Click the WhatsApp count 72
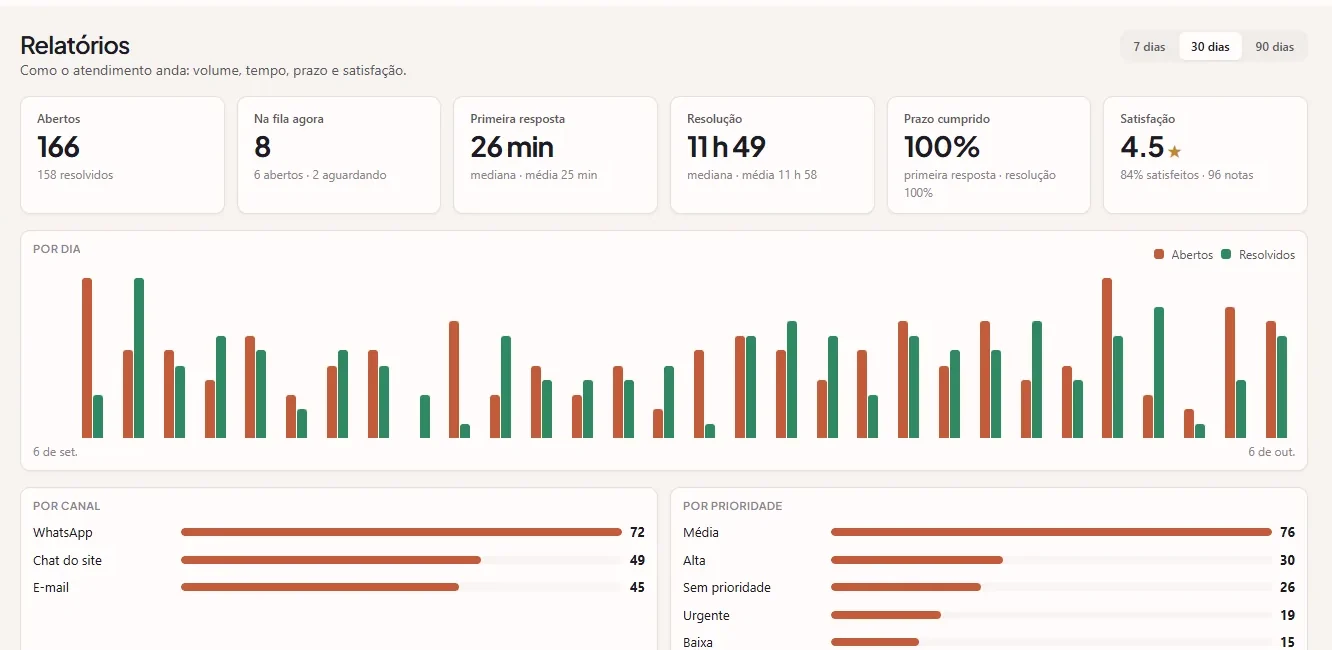The image size is (1332, 650). (637, 532)
